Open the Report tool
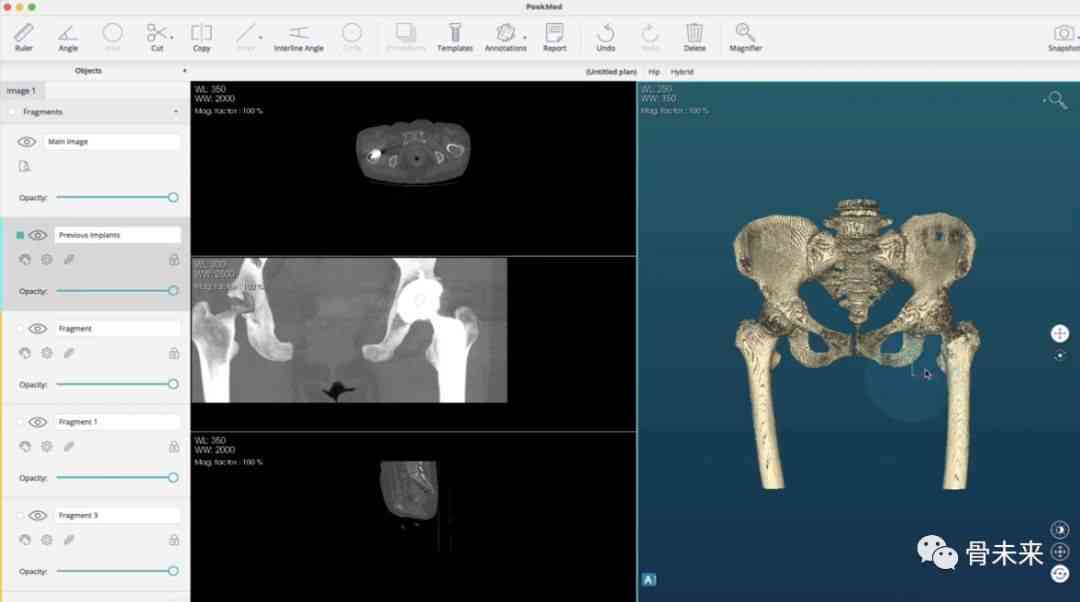This screenshot has width=1080, height=602. point(554,37)
